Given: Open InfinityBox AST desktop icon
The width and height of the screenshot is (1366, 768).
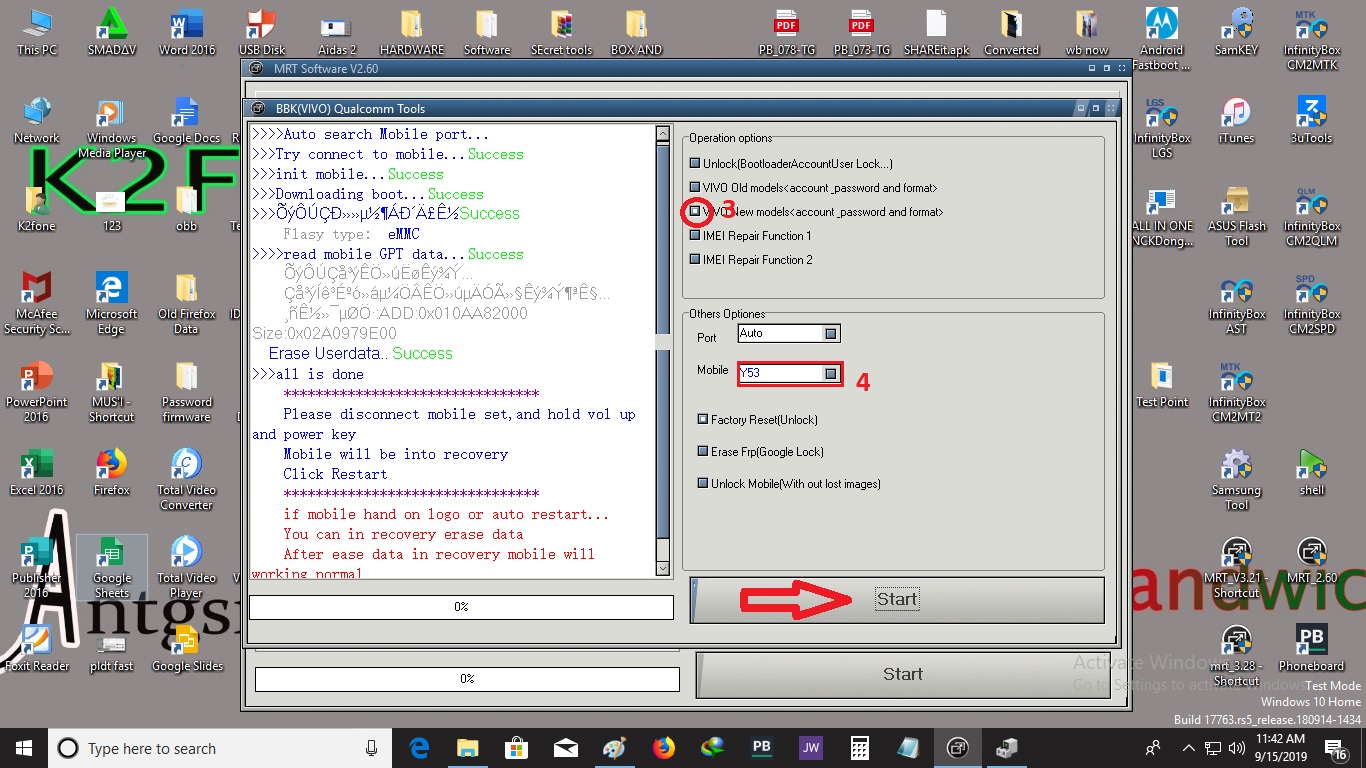Looking at the screenshot, I should click(x=1236, y=302).
